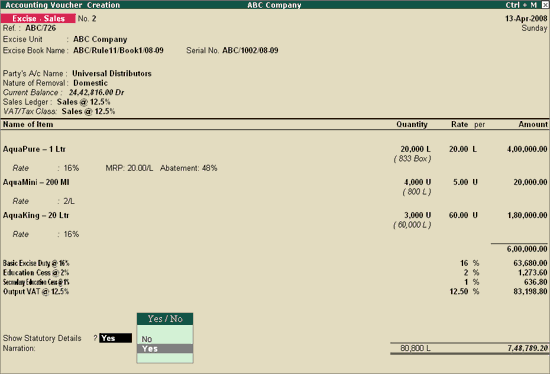
Task: Click the Sales Ledger Sales @ 12.5% field
Action: pos(83,102)
